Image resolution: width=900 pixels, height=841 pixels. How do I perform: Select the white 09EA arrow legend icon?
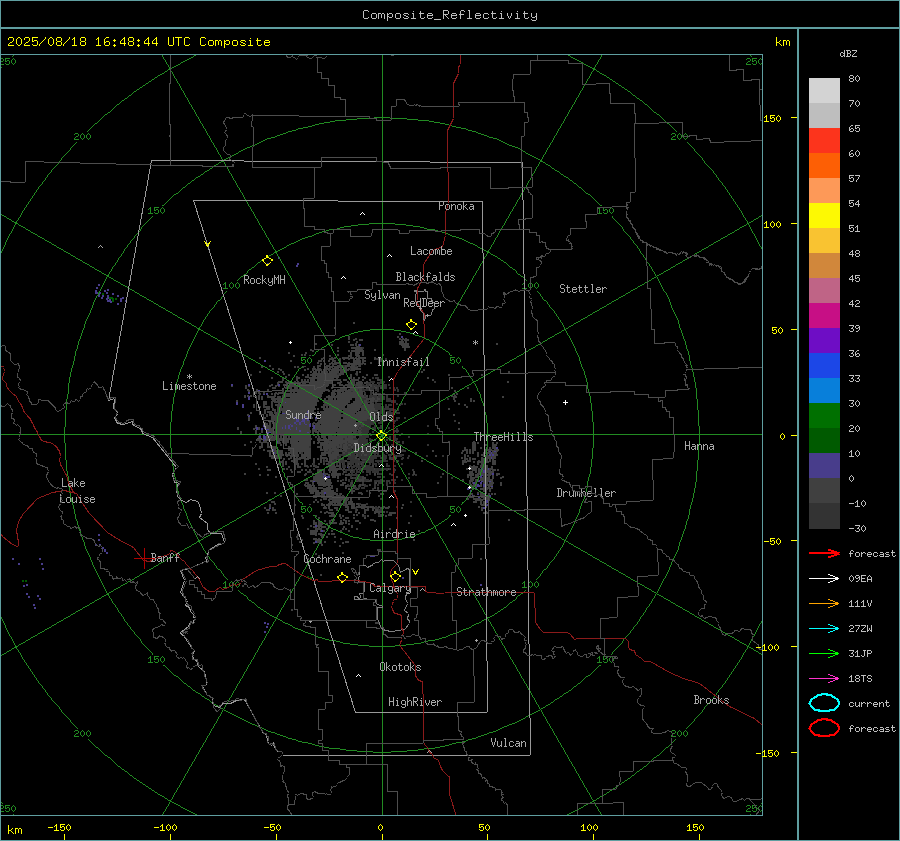click(x=824, y=579)
